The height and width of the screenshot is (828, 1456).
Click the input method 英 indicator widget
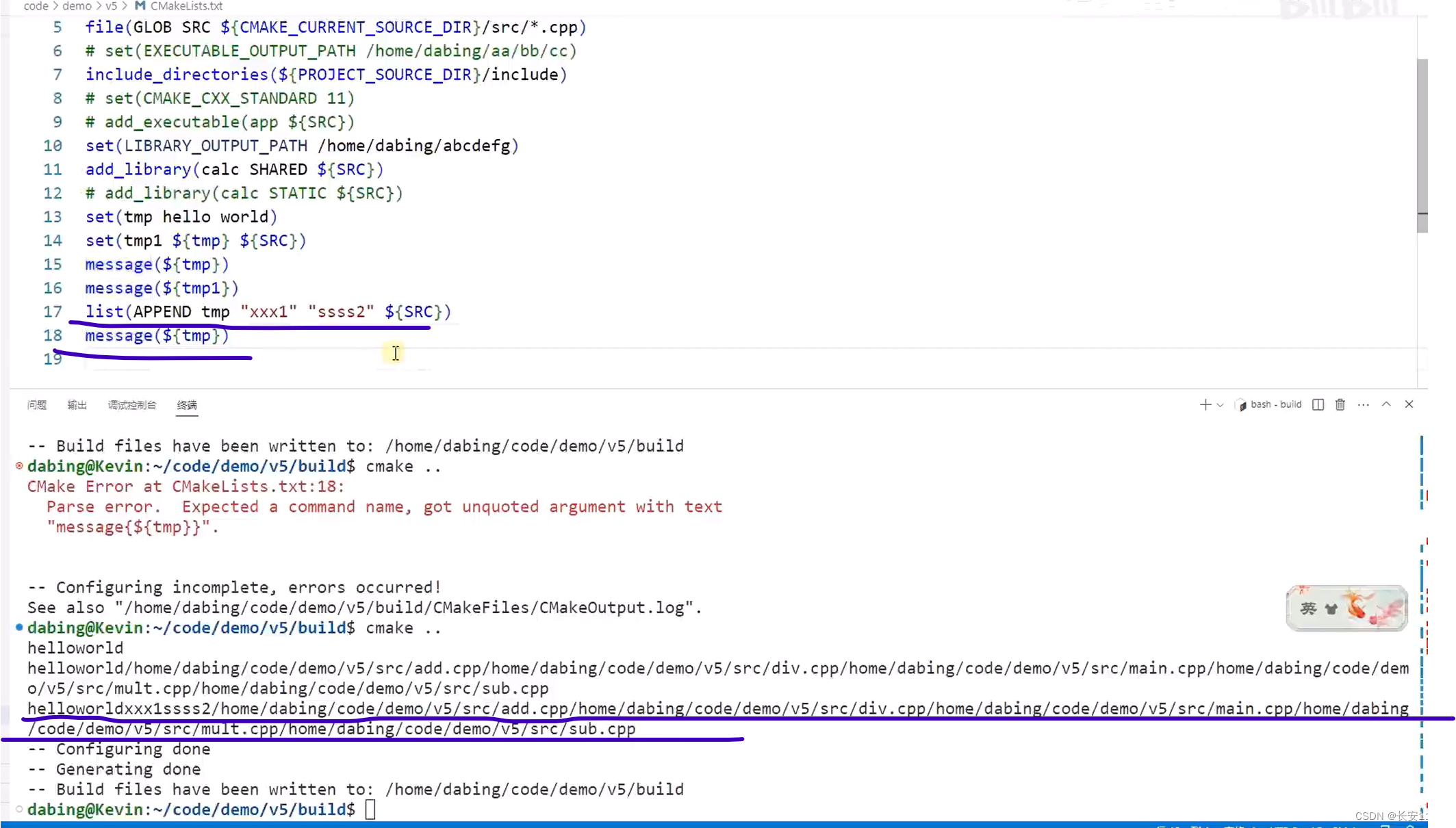click(1308, 608)
